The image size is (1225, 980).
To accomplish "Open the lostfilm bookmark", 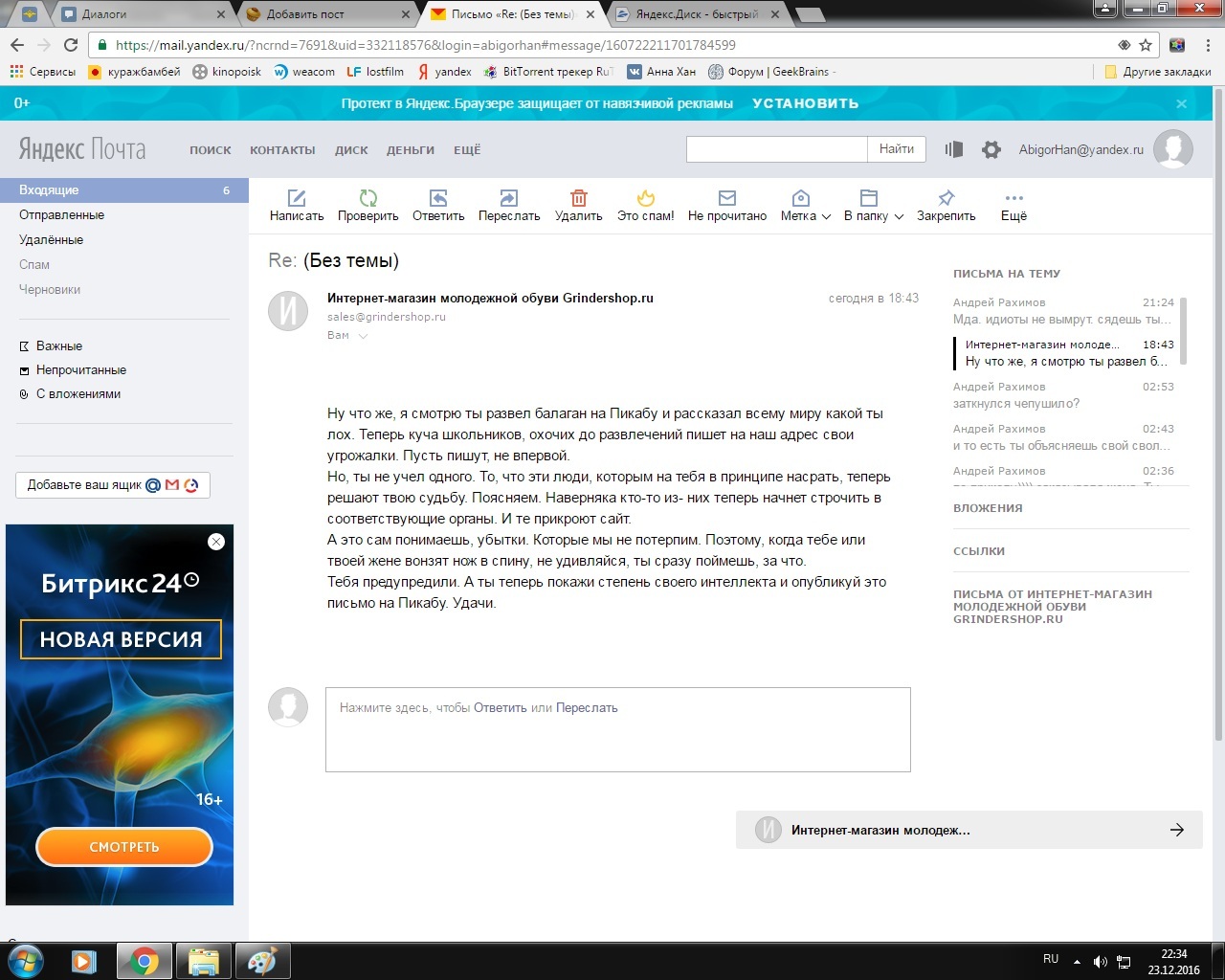I will point(375,72).
